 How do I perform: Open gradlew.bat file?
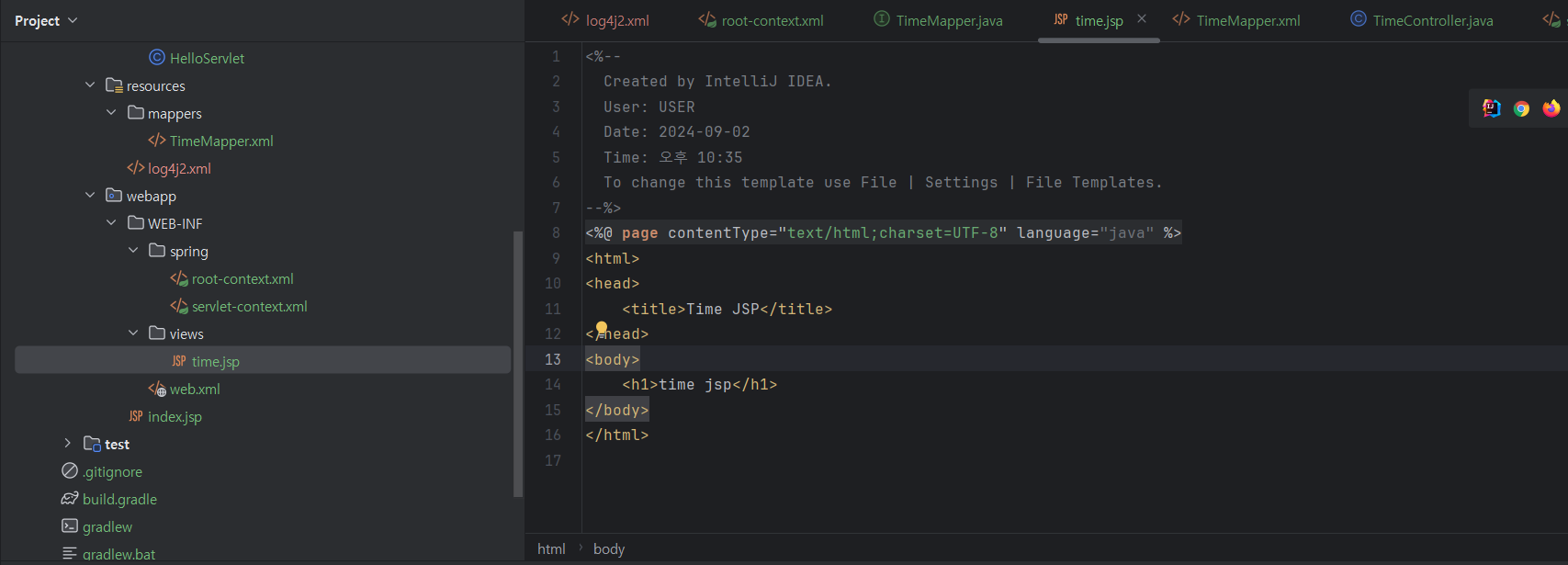coord(118,554)
